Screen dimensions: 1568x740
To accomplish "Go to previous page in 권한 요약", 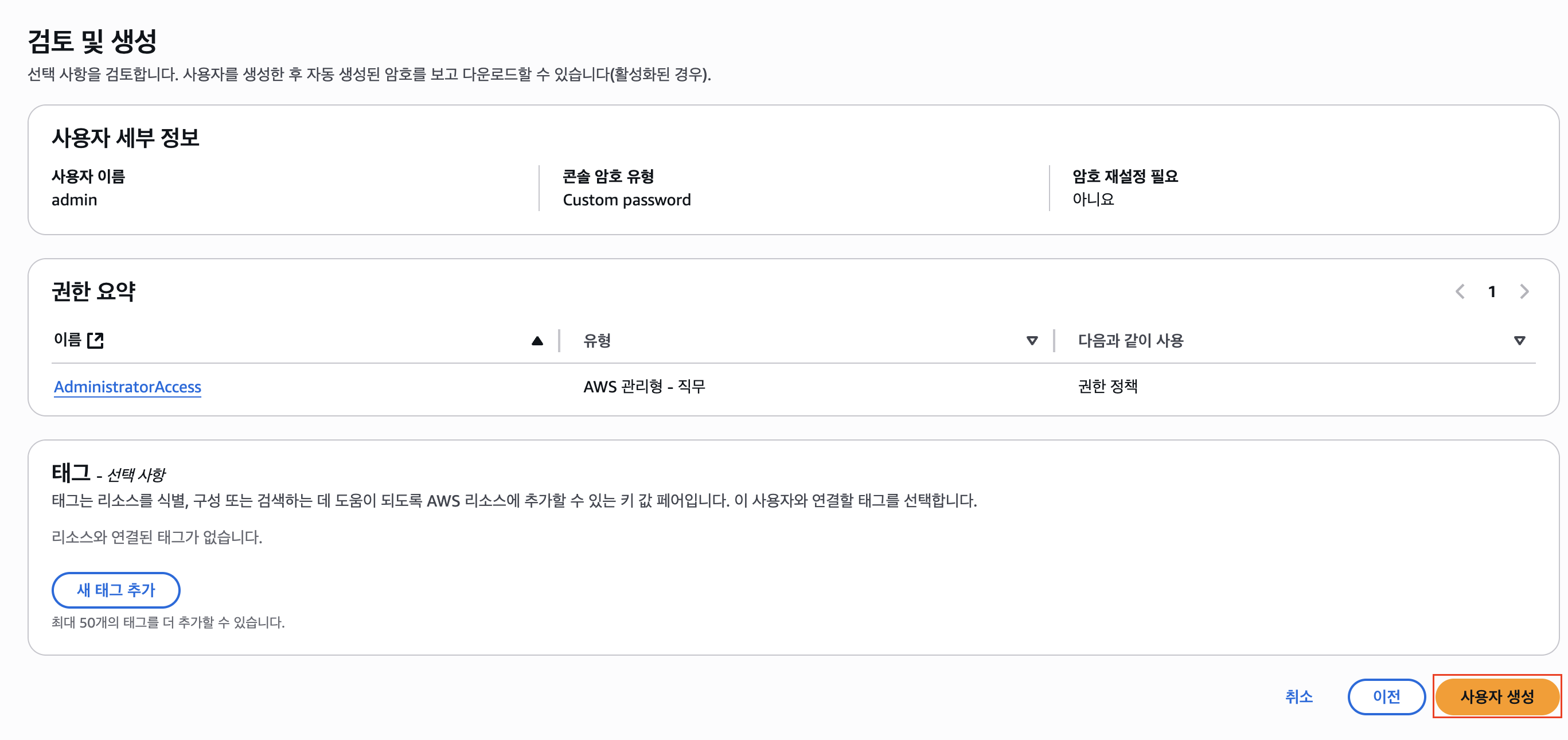I will click(x=1460, y=292).
